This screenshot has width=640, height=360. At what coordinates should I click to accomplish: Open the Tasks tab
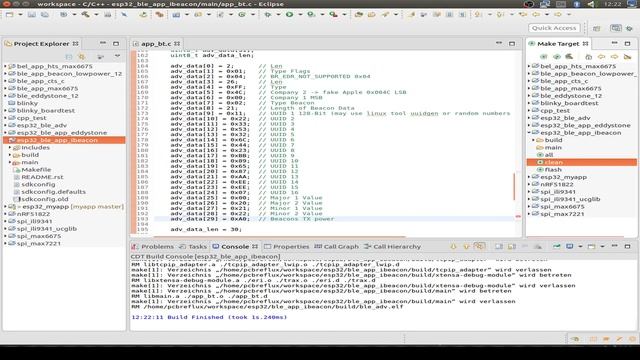[193, 247]
